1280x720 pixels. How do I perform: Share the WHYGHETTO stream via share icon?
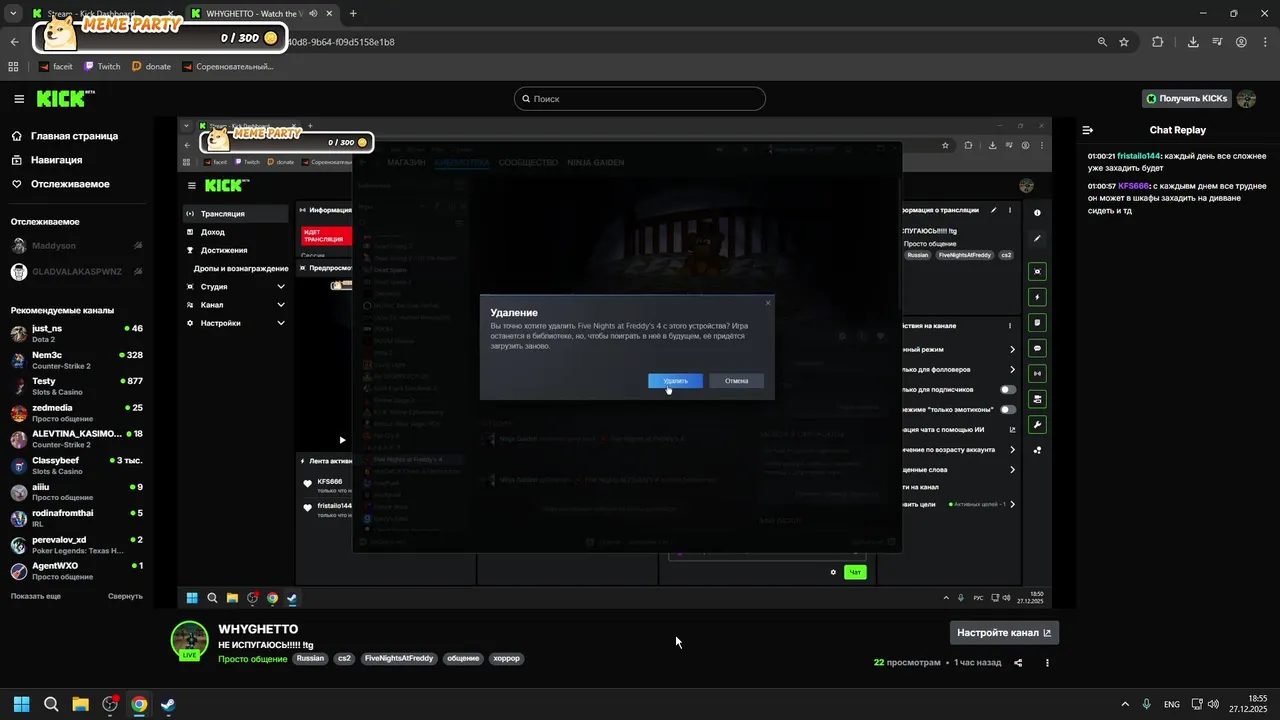click(1018, 662)
